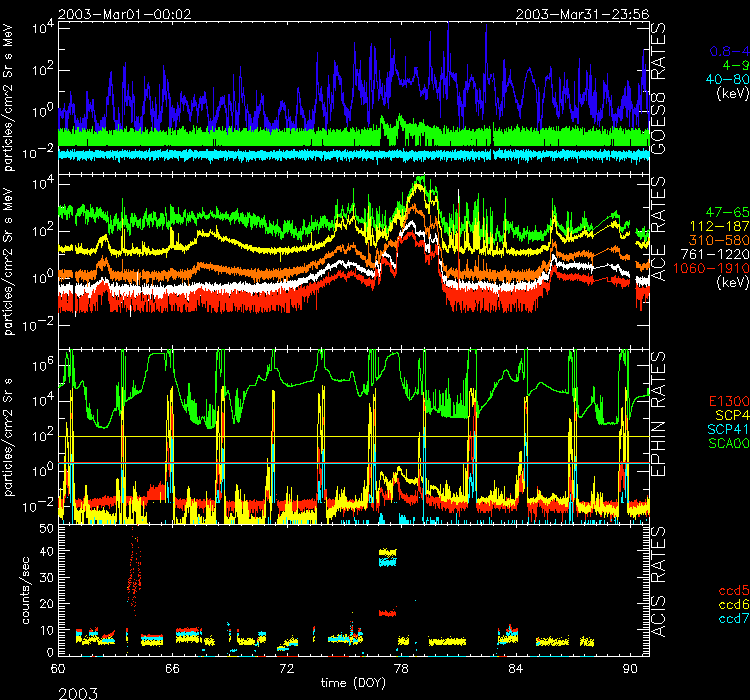Click the 66 tick on the time axis

coord(172,667)
